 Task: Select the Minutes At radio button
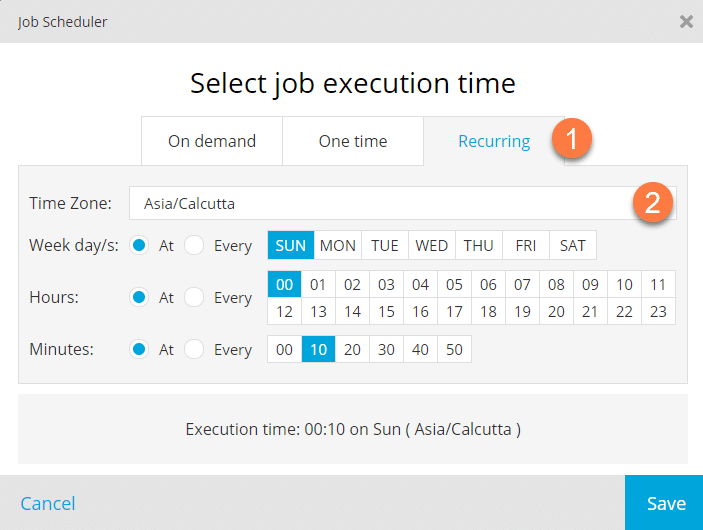coord(139,349)
